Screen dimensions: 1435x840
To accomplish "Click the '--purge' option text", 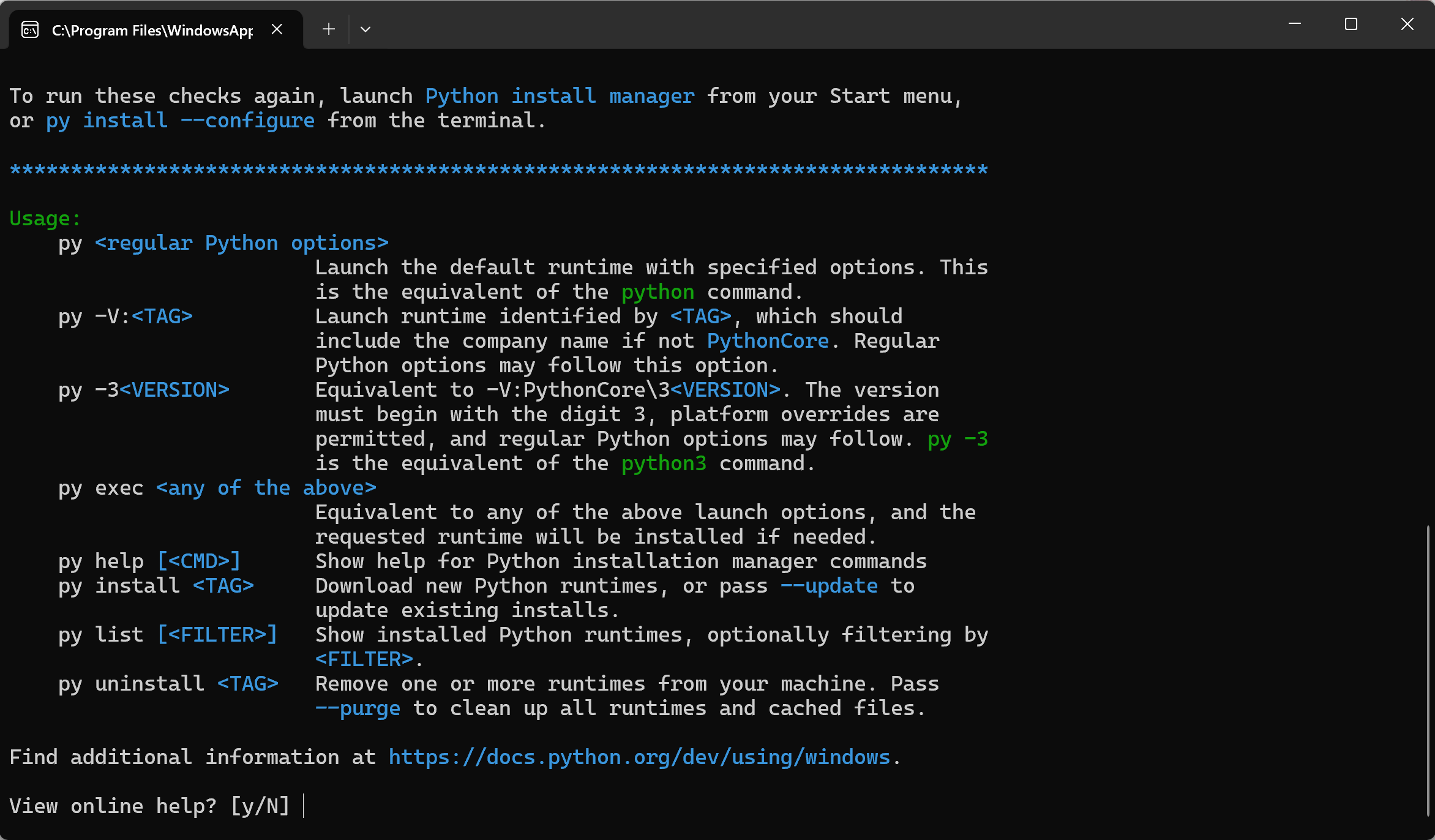I will pos(358,708).
